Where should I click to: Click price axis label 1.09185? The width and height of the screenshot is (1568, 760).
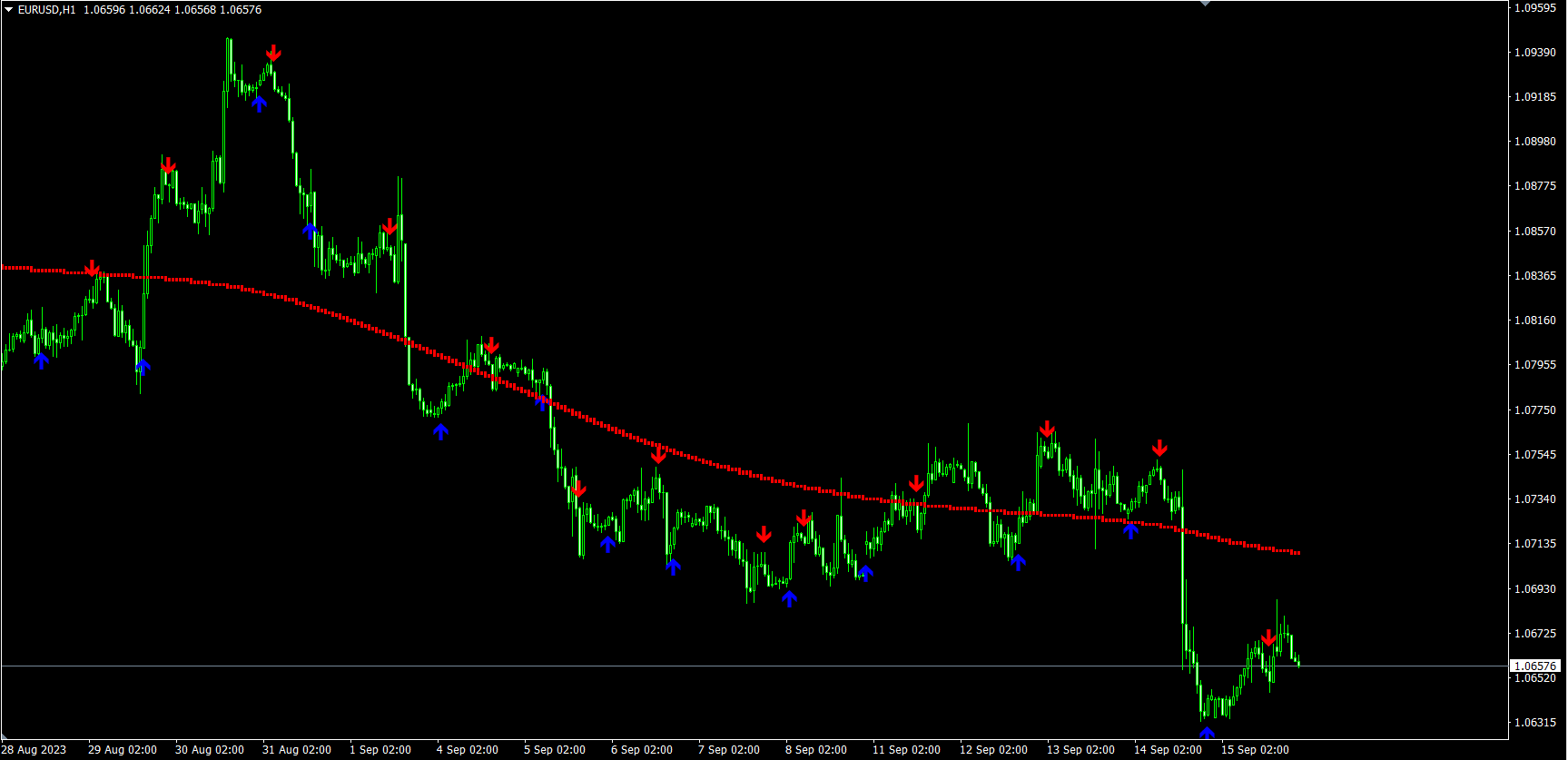(1535, 97)
